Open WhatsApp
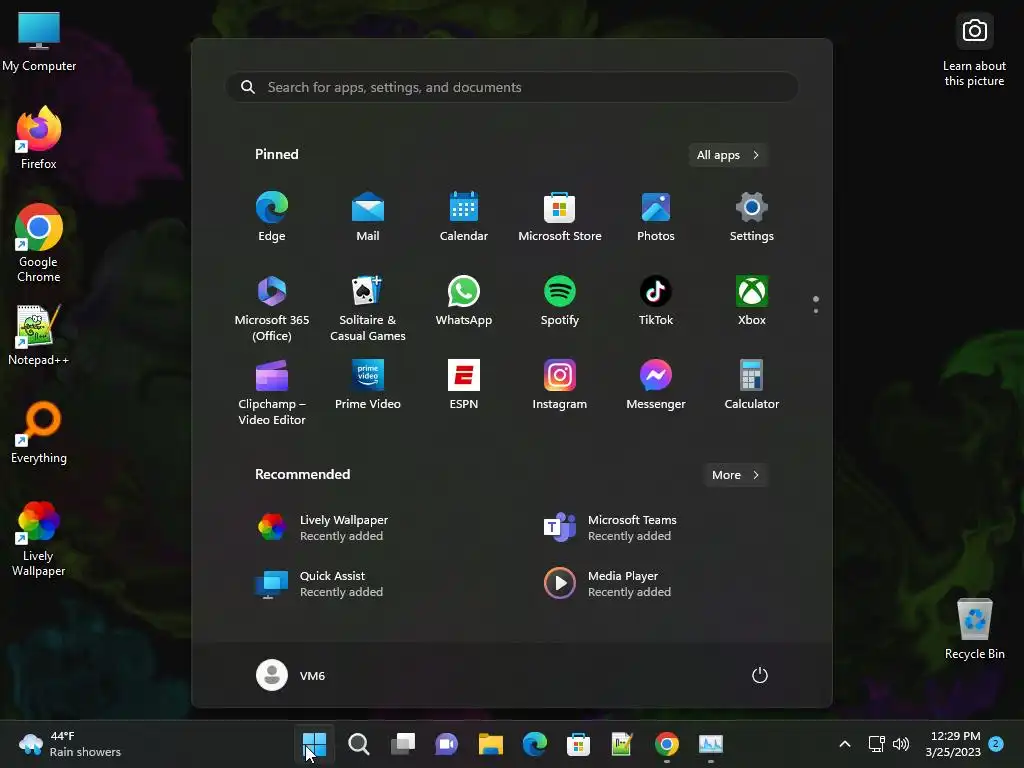The image size is (1024, 768). coord(464,302)
